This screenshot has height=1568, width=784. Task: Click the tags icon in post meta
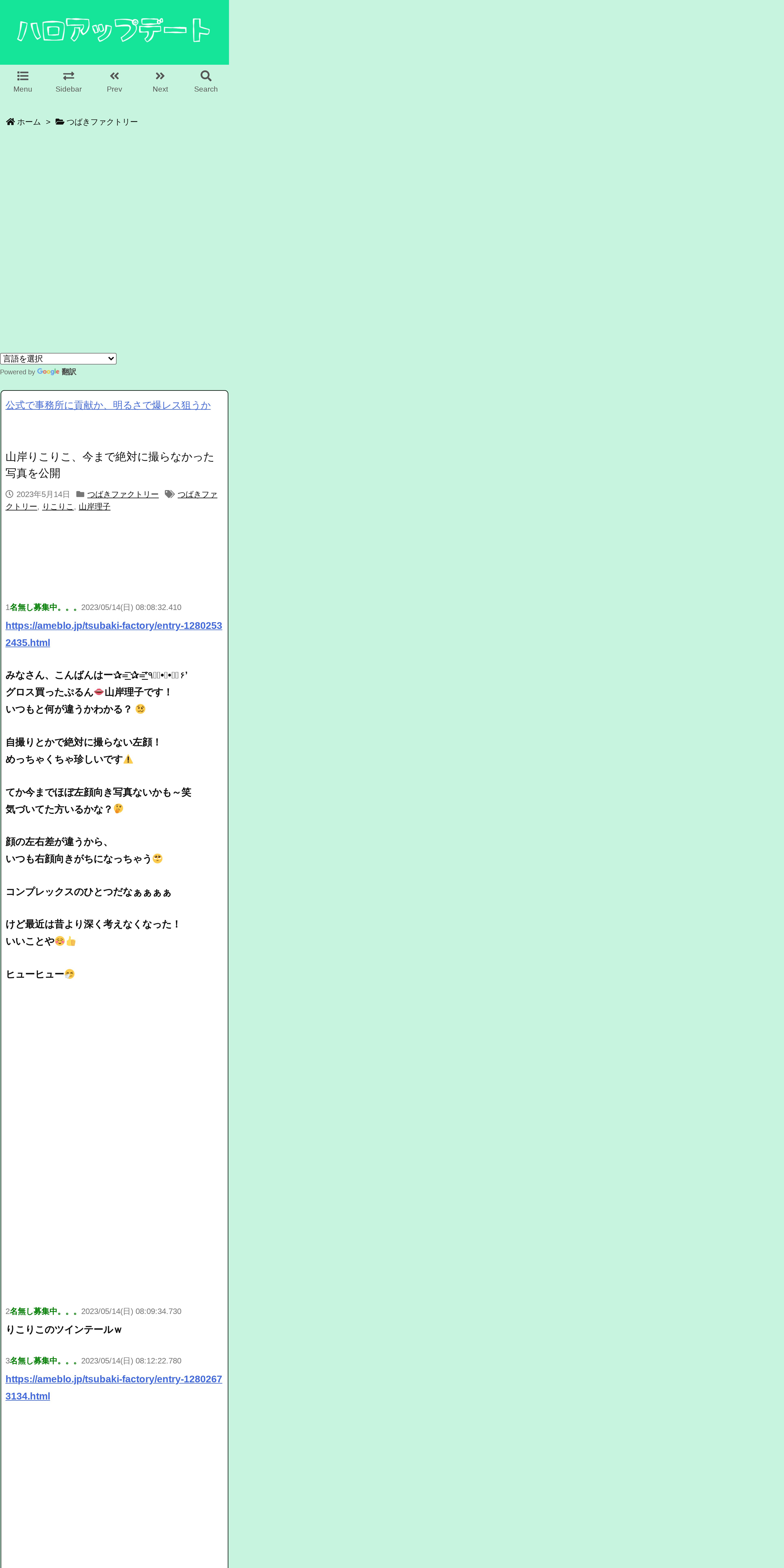170,494
